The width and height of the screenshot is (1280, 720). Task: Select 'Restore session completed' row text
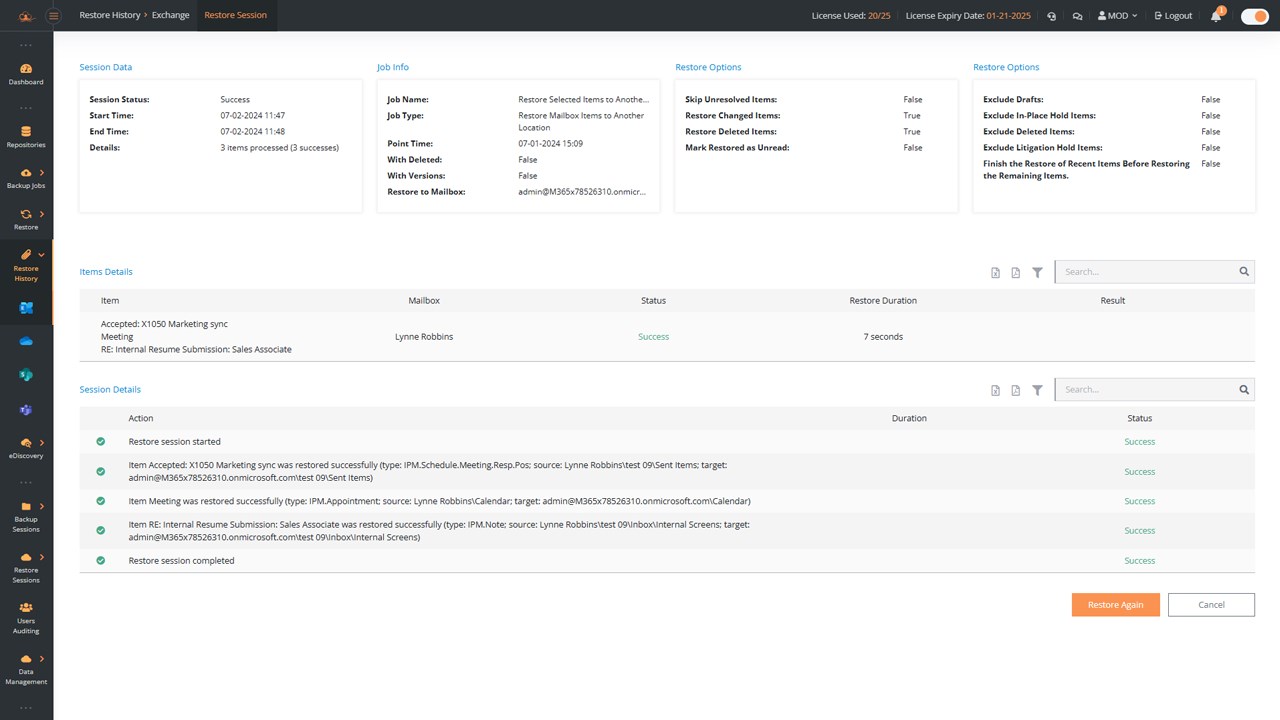point(181,561)
